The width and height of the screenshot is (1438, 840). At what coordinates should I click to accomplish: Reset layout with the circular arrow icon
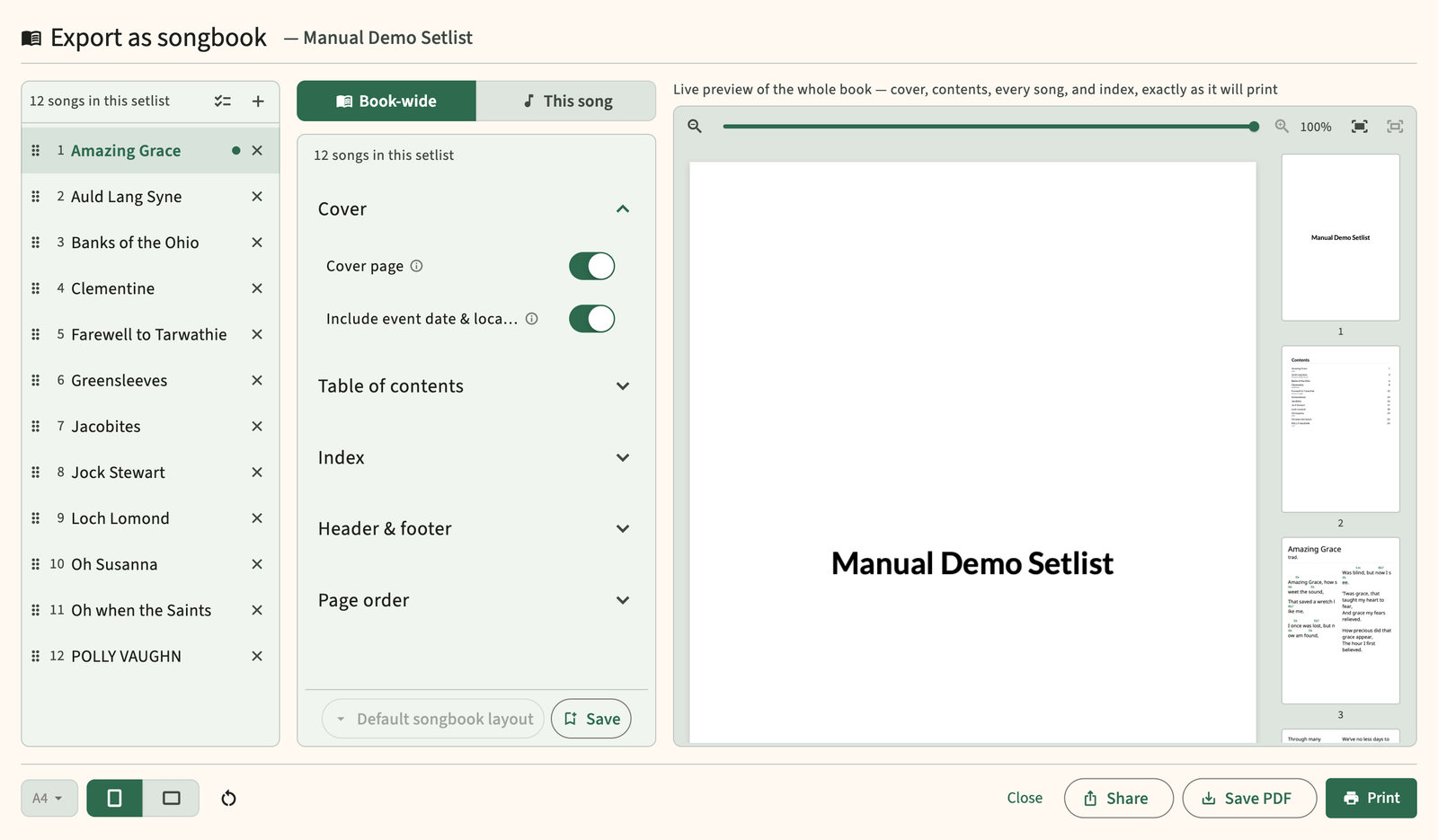pos(228,798)
